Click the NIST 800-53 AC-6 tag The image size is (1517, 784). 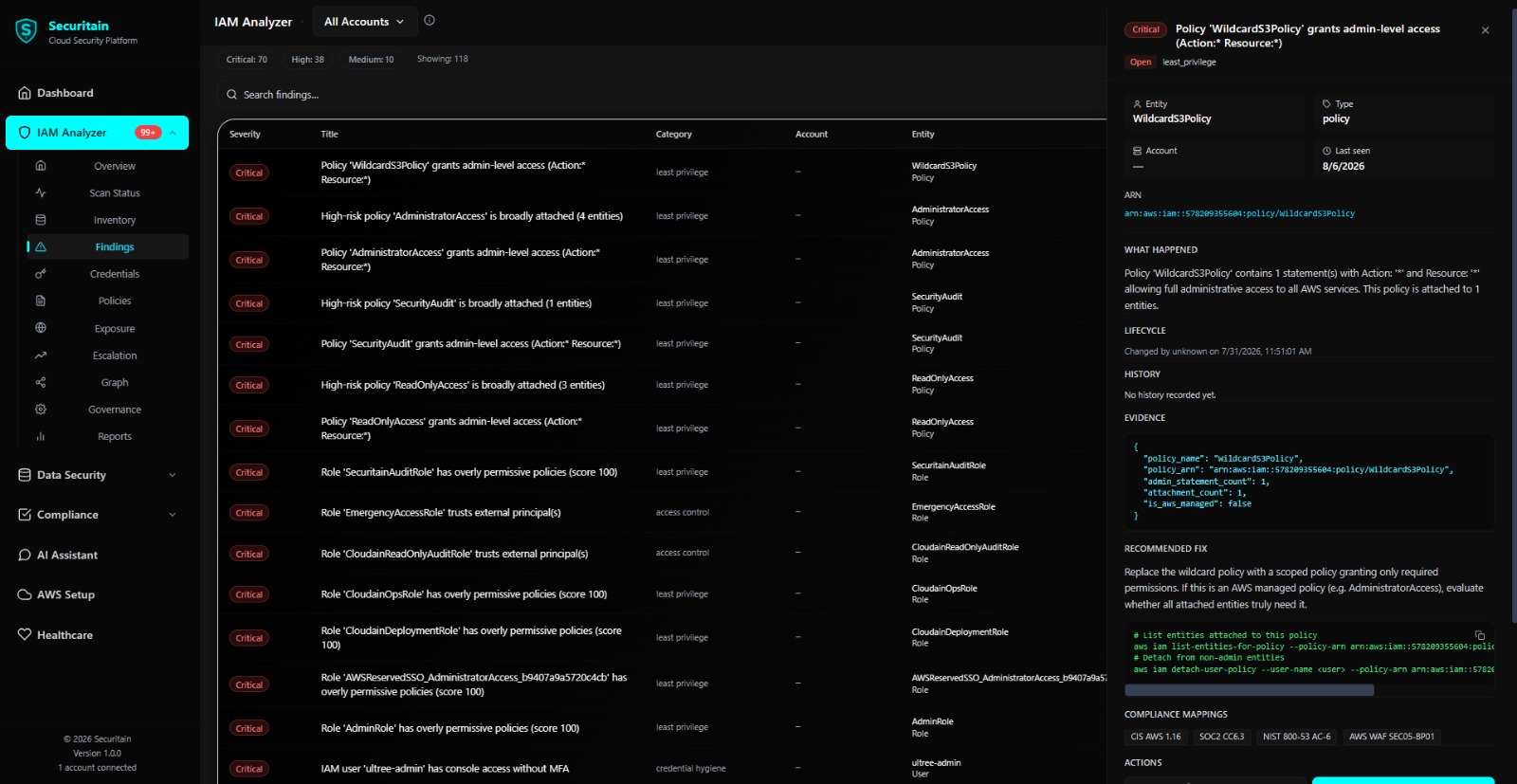(x=1296, y=737)
